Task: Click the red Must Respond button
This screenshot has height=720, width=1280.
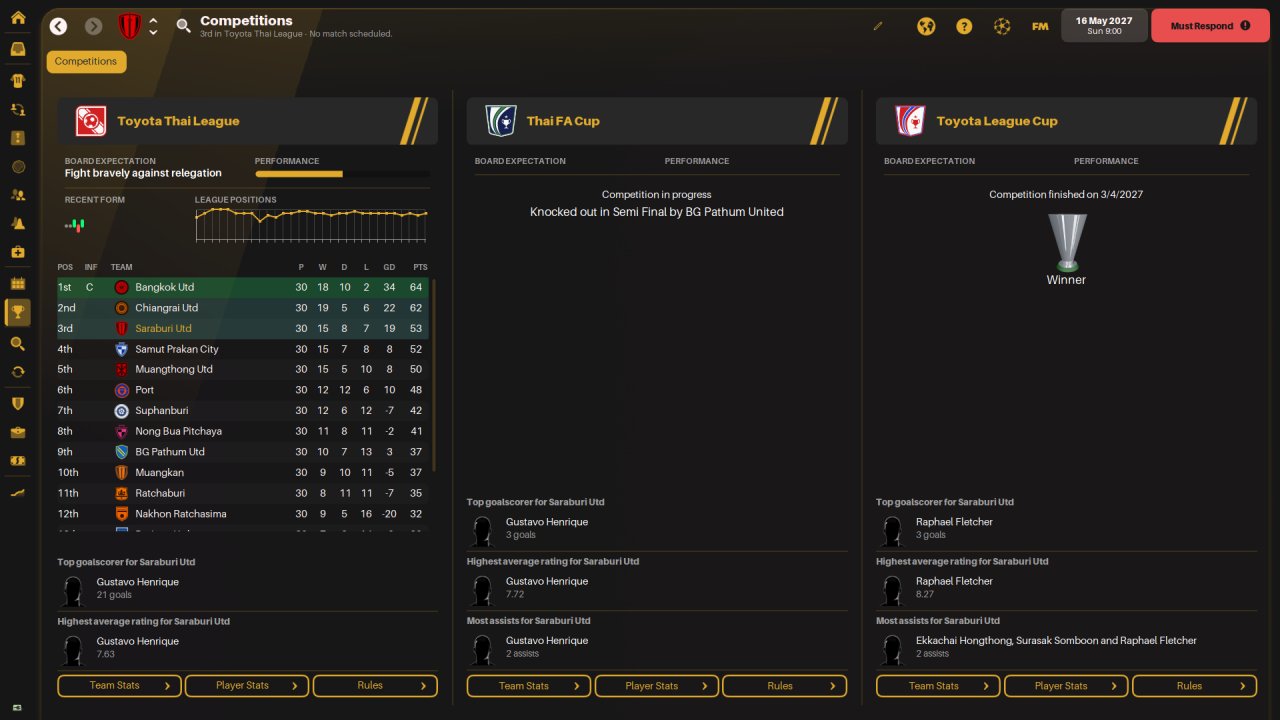Action: click(x=1210, y=26)
